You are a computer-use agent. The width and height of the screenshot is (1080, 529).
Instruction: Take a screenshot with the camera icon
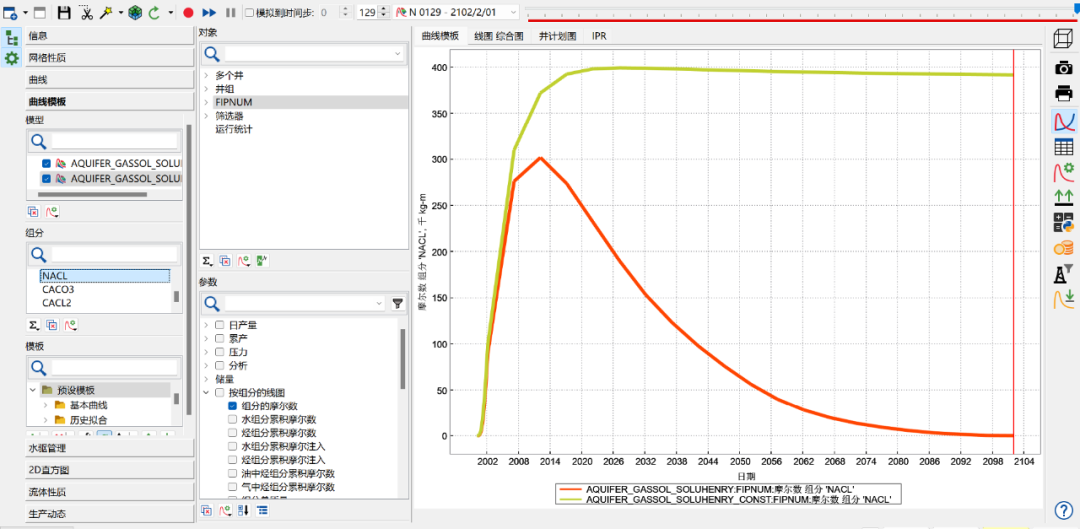coord(1063,68)
